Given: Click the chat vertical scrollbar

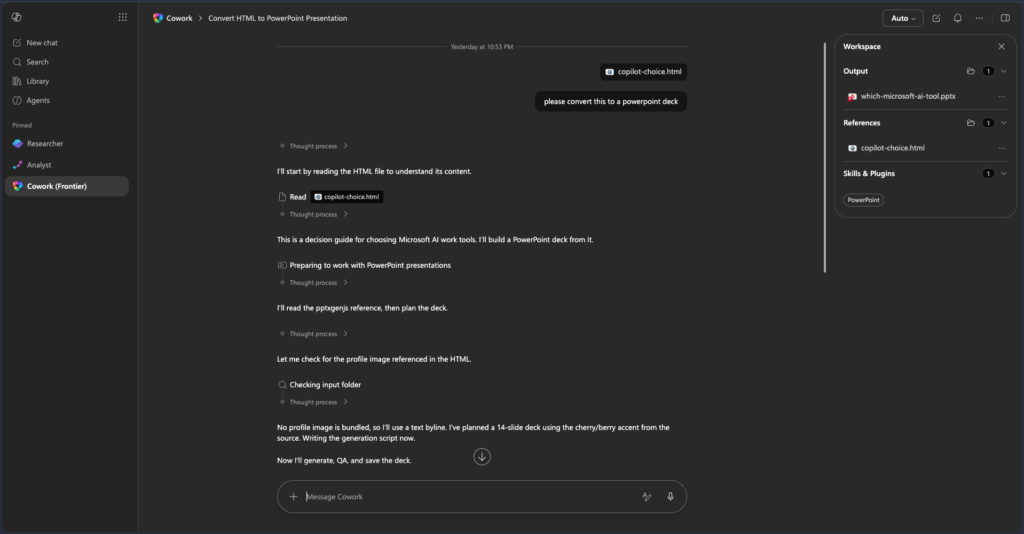Looking at the screenshot, I should pyautogui.click(x=825, y=157).
